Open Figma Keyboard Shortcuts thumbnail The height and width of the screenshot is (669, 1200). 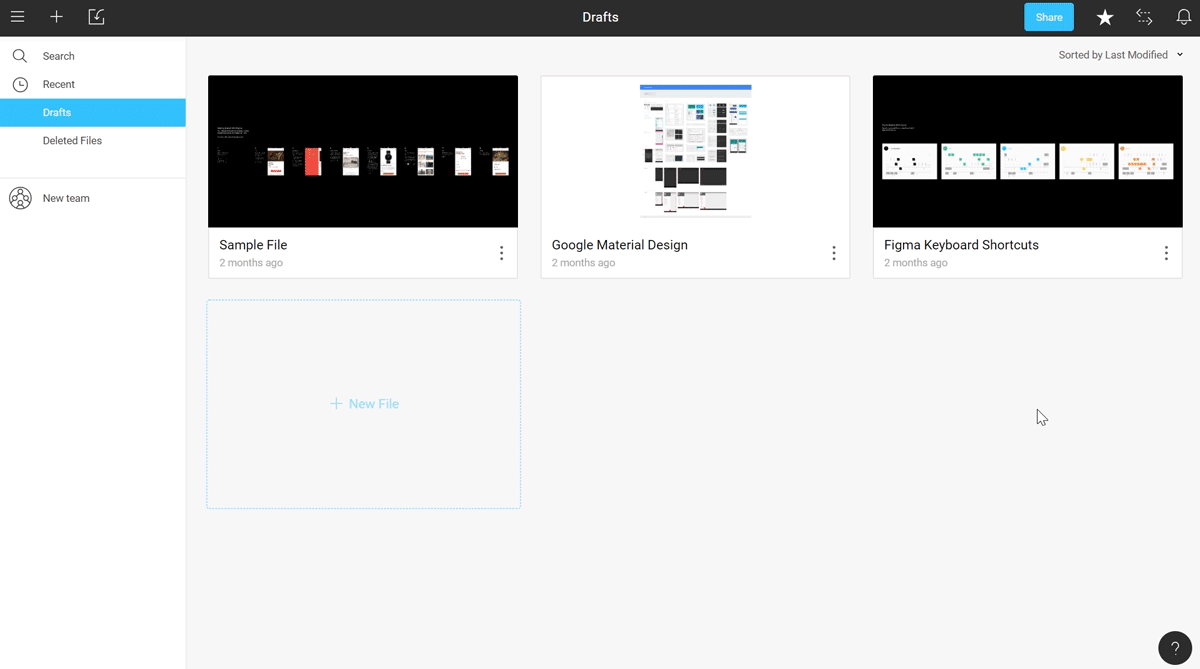(1027, 151)
